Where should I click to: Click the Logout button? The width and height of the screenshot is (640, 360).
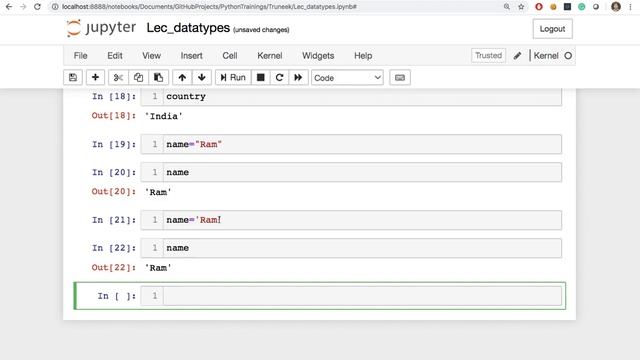552,29
